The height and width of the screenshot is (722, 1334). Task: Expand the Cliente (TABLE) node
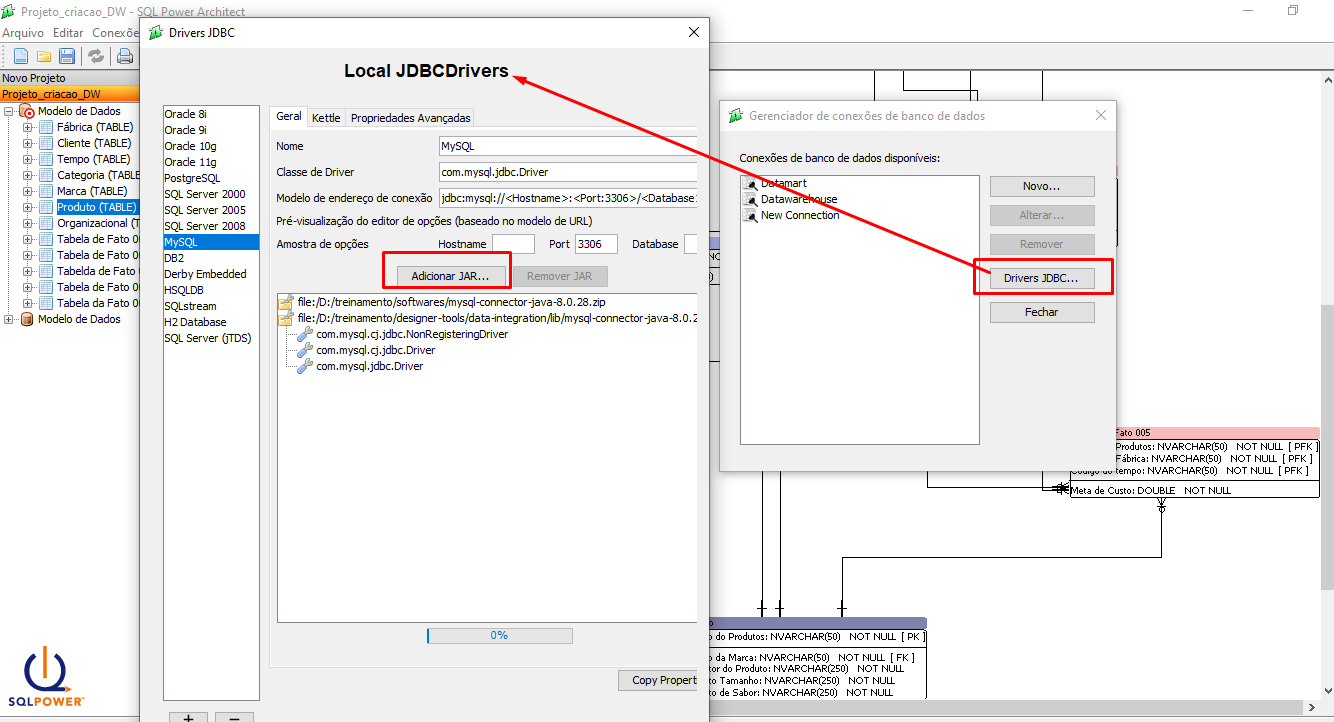coord(28,143)
